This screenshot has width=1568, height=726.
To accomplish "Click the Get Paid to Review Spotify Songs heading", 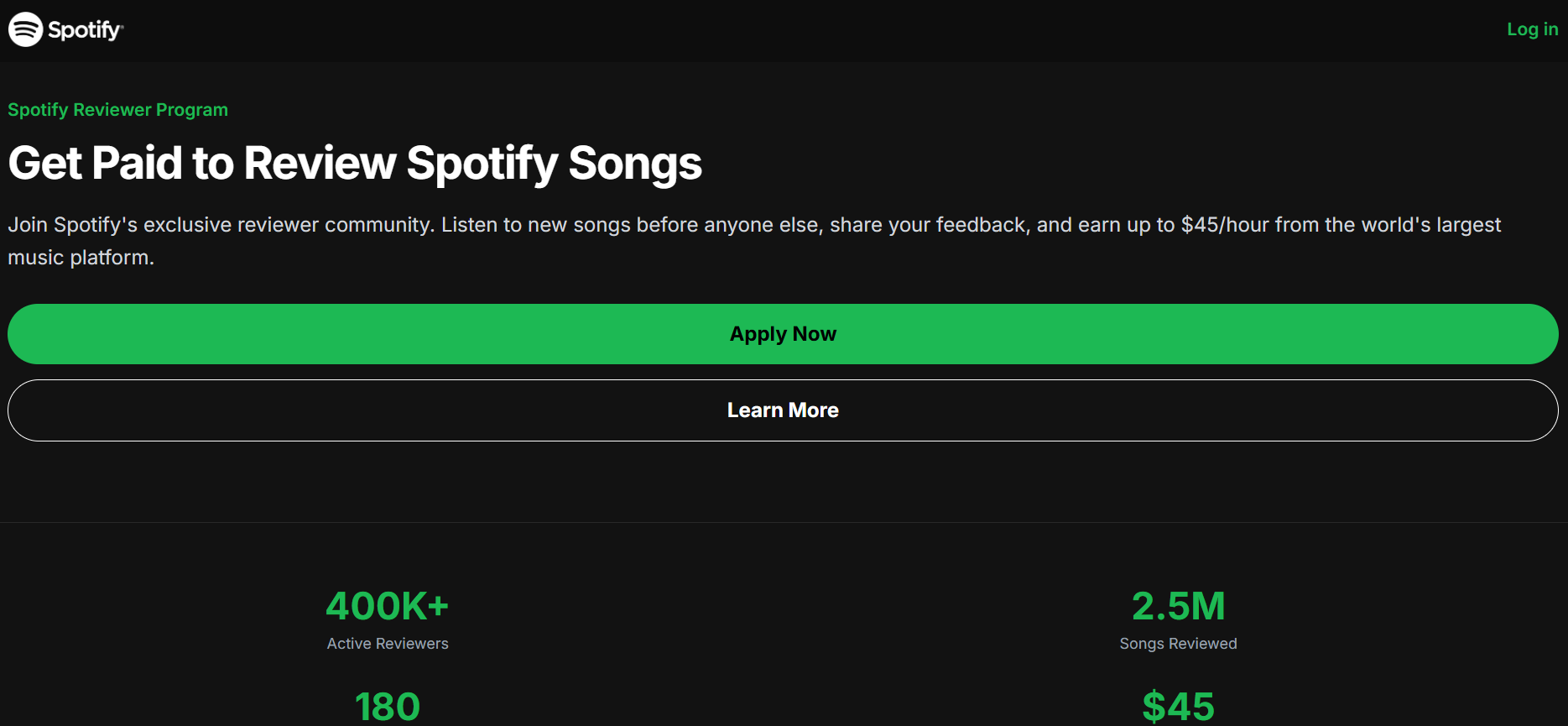I will (354, 164).
